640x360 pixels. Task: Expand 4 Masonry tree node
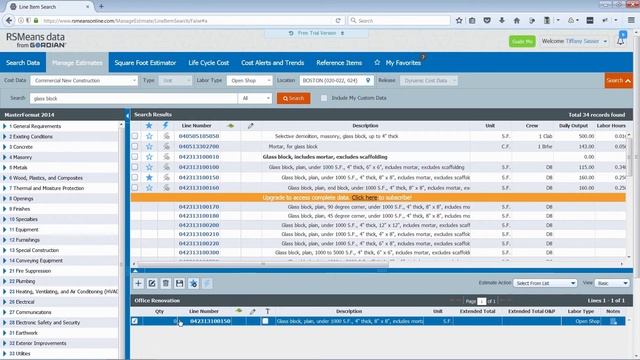point(5,157)
